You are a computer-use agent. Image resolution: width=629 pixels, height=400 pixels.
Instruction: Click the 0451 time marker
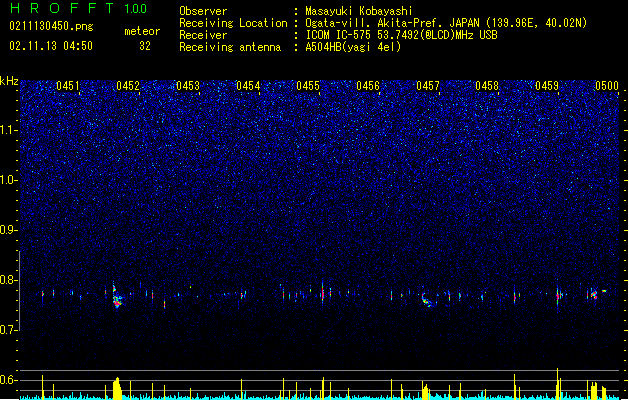[68, 86]
